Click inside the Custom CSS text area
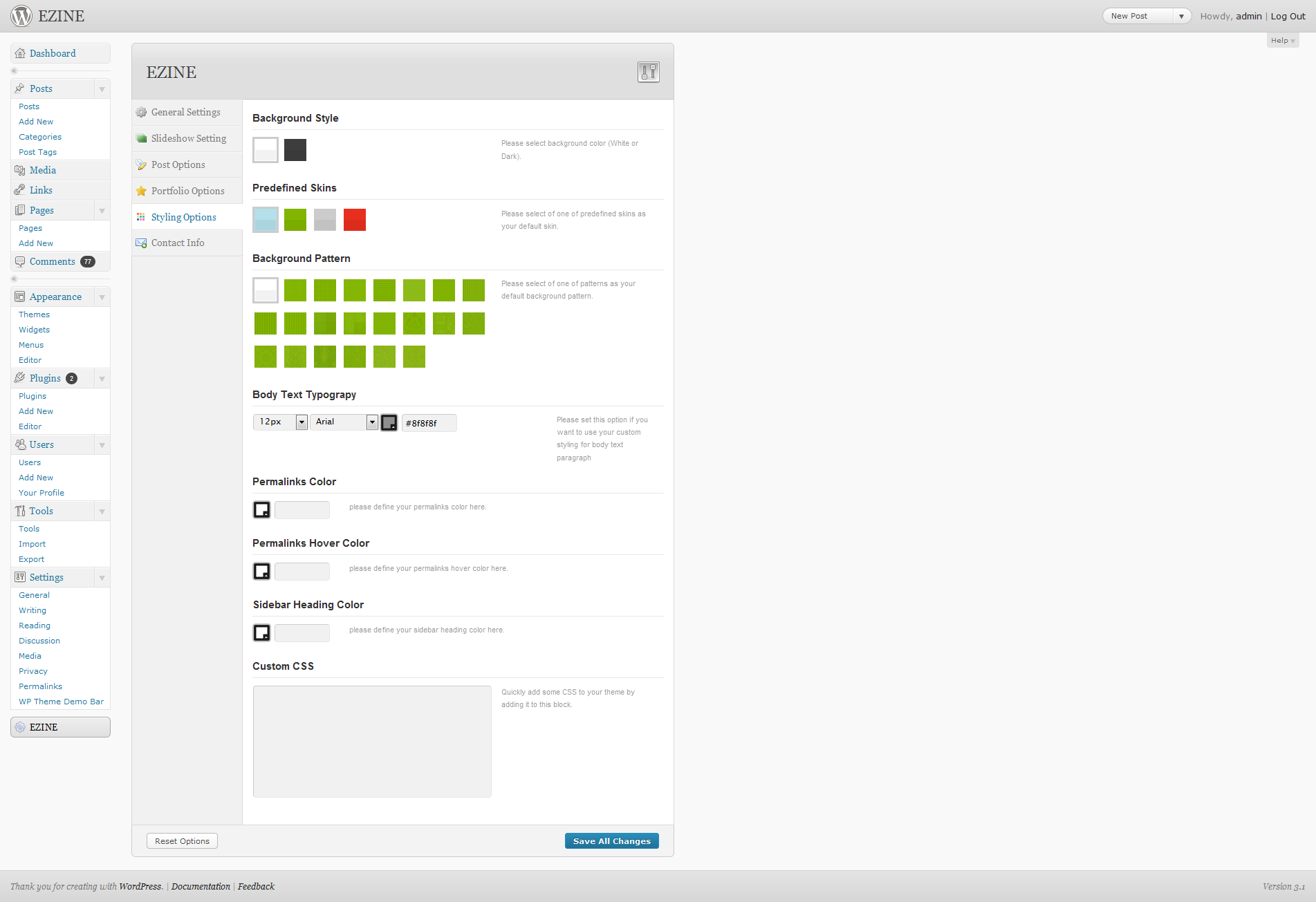Image resolution: width=1316 pixels, height=902 pixels. point(372,742)
